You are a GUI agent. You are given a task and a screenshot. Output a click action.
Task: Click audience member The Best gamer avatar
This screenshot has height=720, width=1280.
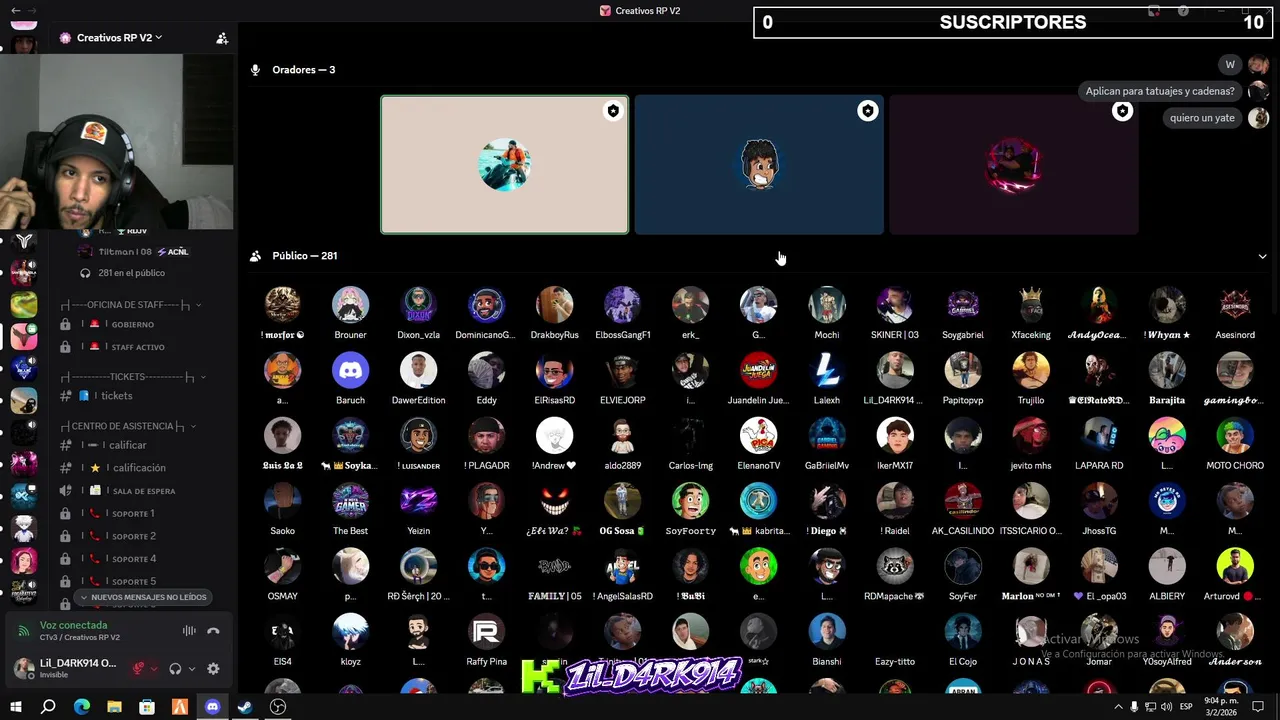(x=350, y=501)
